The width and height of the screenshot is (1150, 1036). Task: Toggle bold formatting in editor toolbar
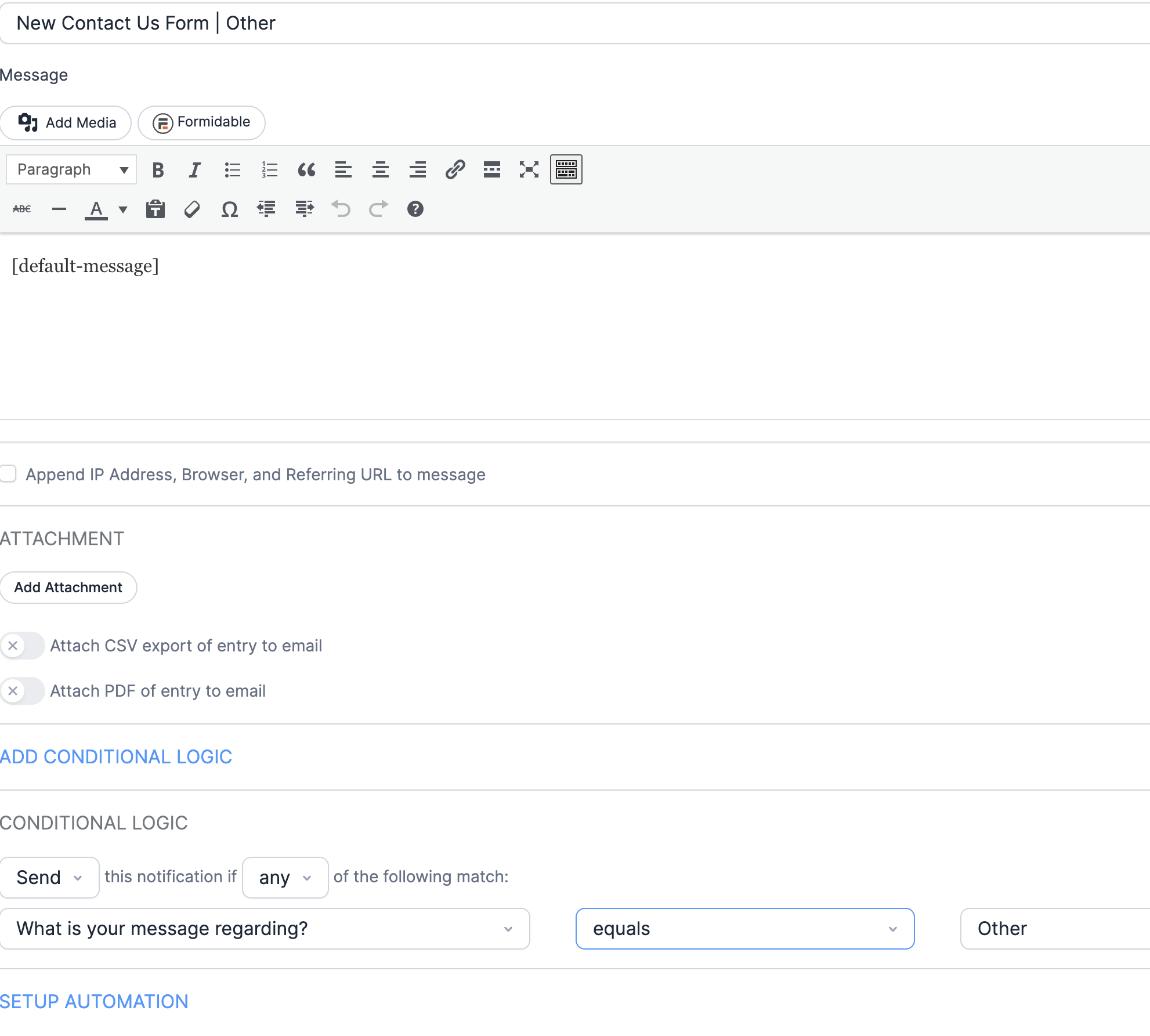(158, 170)
